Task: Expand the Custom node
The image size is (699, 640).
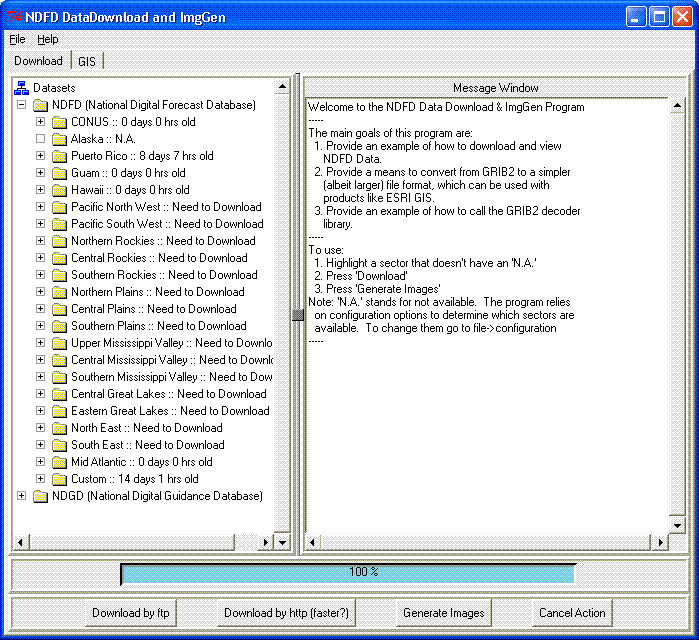Action: [40, 478]
